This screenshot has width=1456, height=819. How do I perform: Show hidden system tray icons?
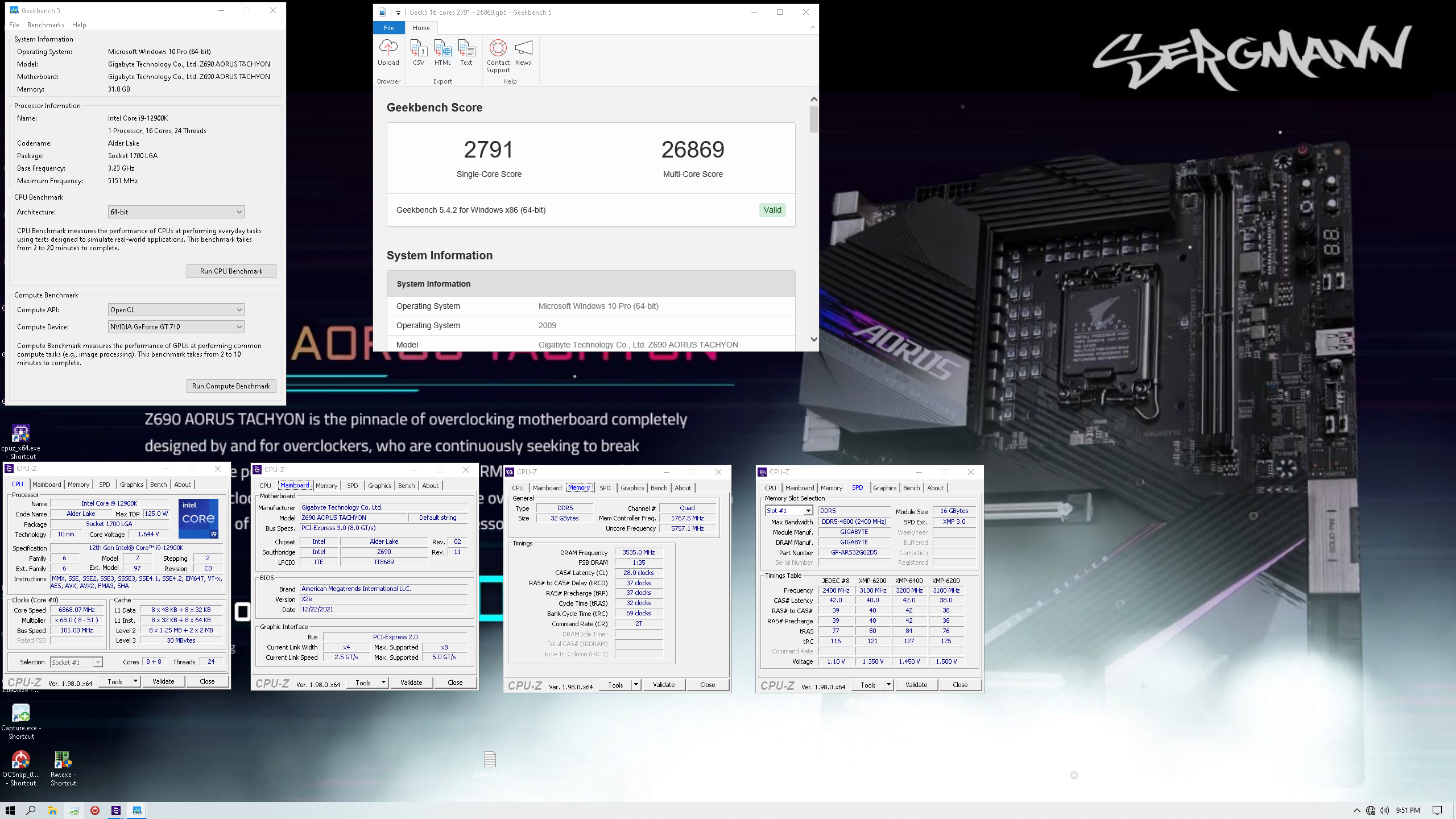coord(1357,810)
